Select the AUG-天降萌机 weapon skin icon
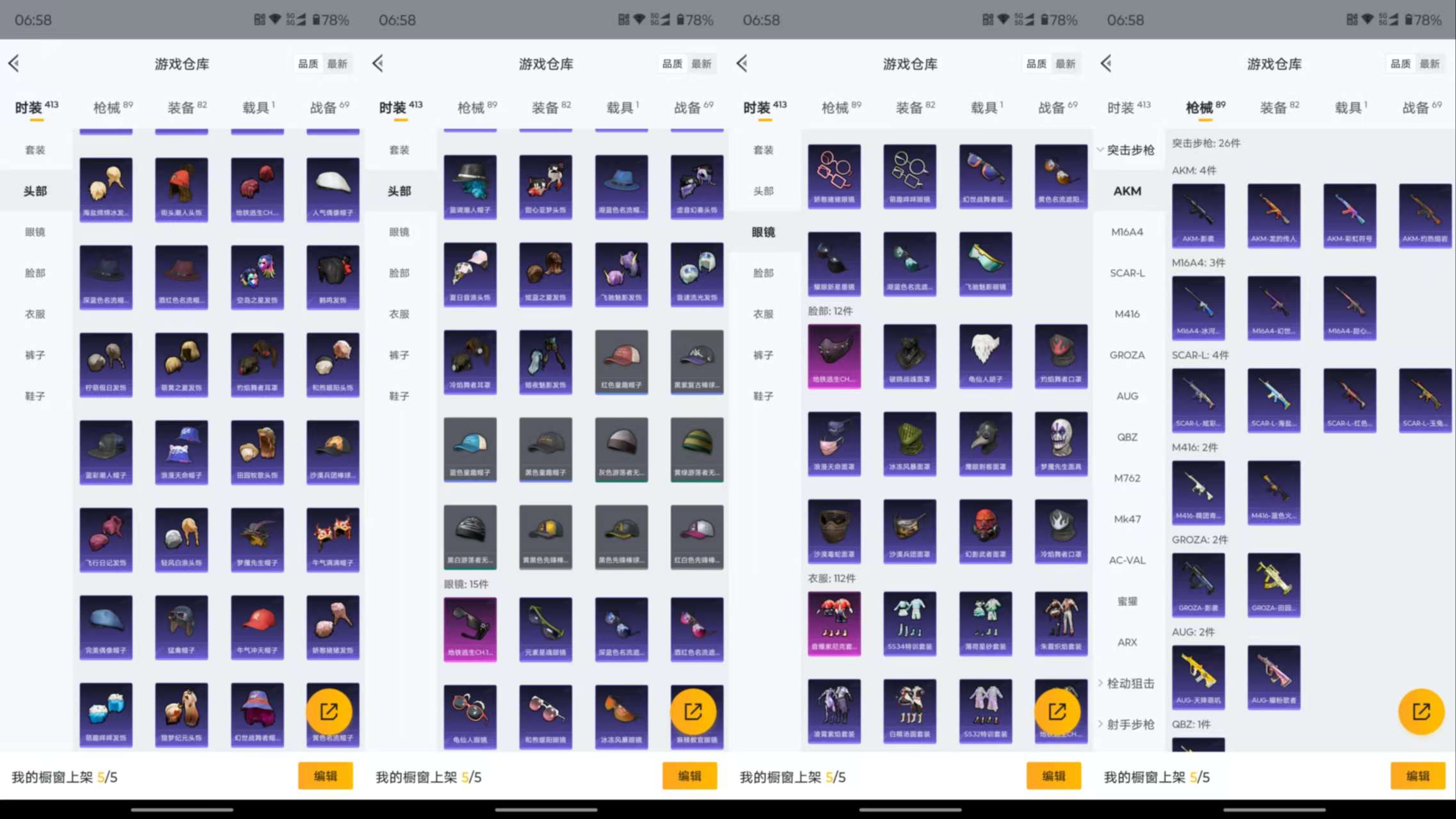Viewport: 1456px width, 819px height. point(1198,677)
